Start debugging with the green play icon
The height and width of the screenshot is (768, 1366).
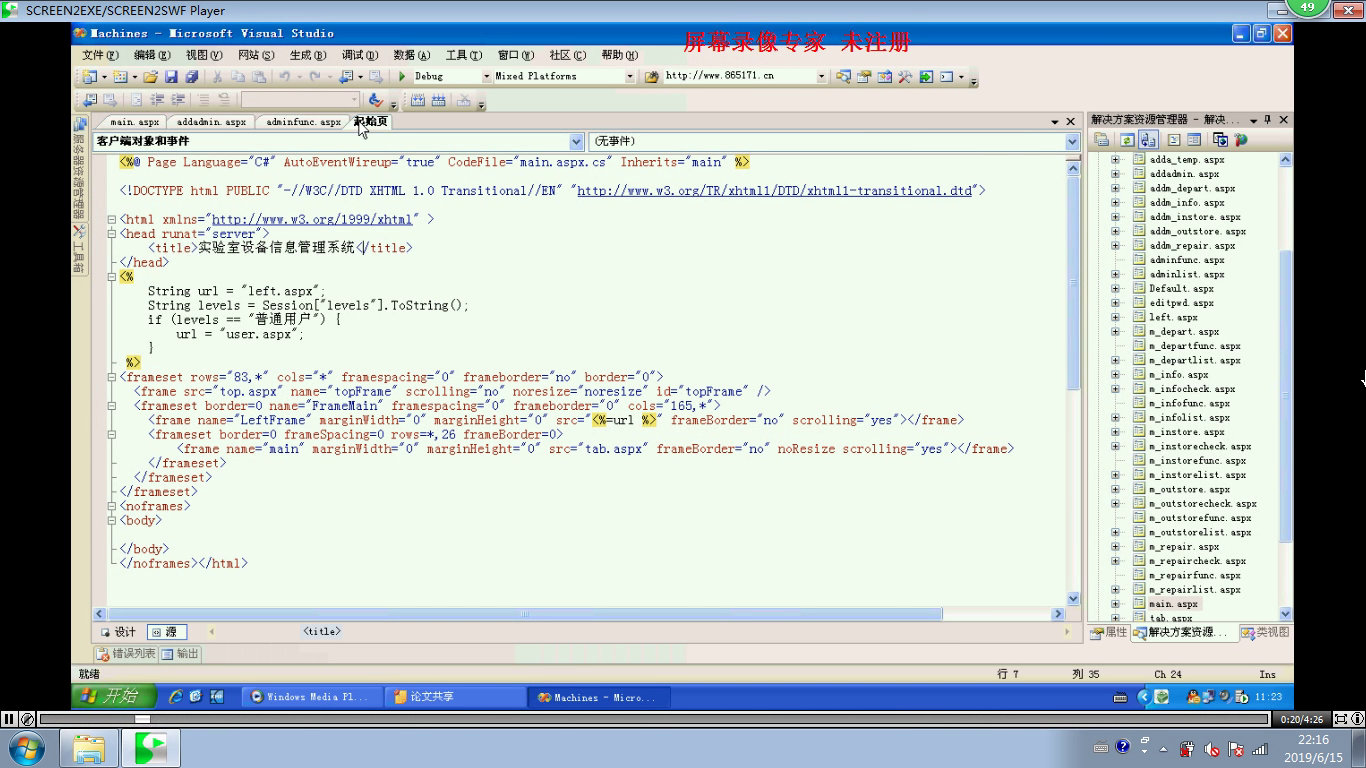click(402, 76)
